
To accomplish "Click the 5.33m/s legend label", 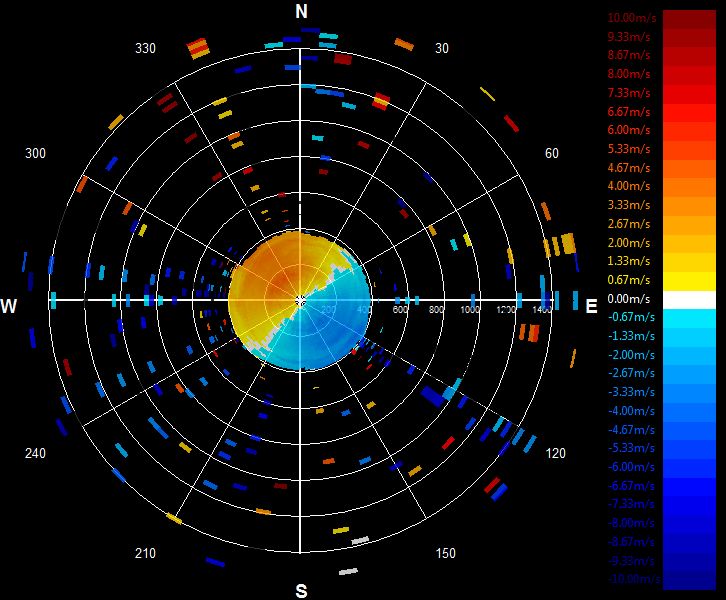I will click(x=629, y=149).
